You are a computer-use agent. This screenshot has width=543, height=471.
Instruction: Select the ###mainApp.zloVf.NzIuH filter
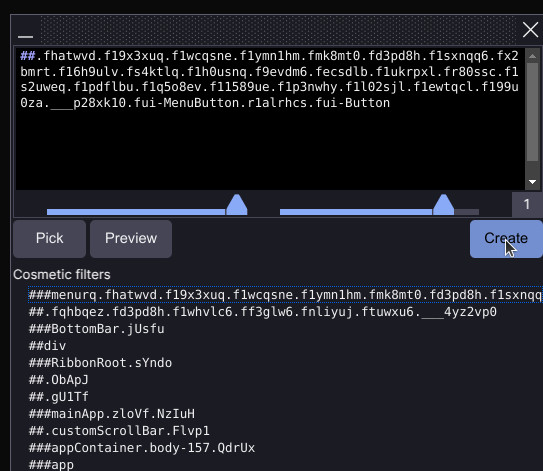[112, 414]
